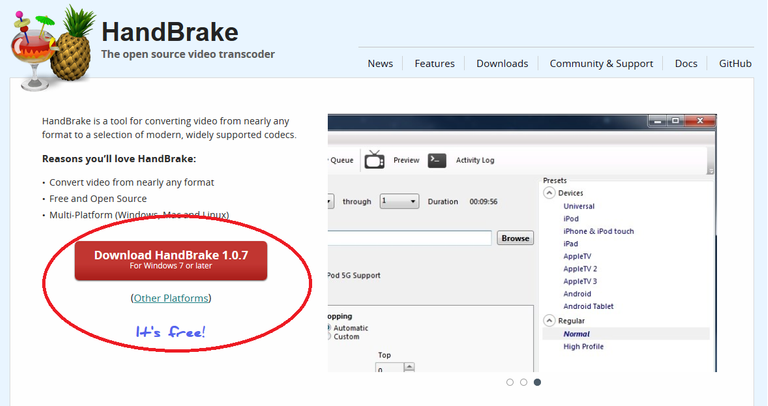The height and width of the screenshot is (406, 768).
Task: Go to the Downloads page
Action: [502, 64]
